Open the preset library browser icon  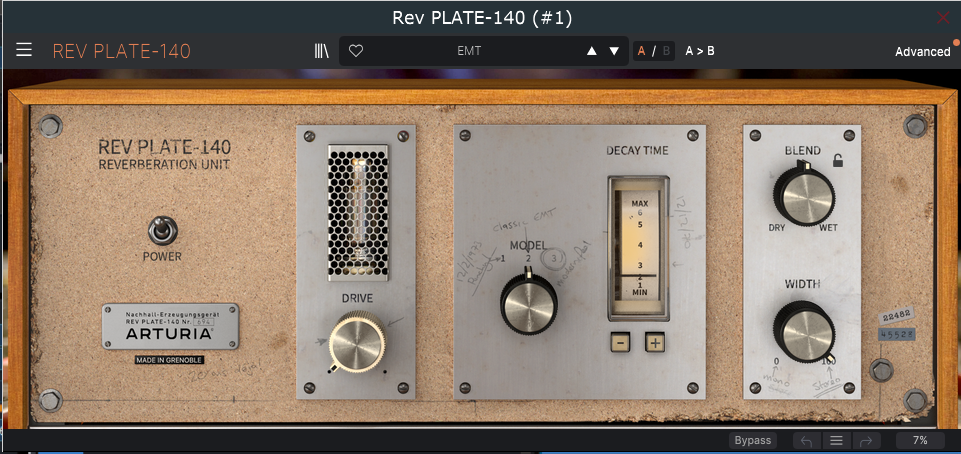coord(322,51)
